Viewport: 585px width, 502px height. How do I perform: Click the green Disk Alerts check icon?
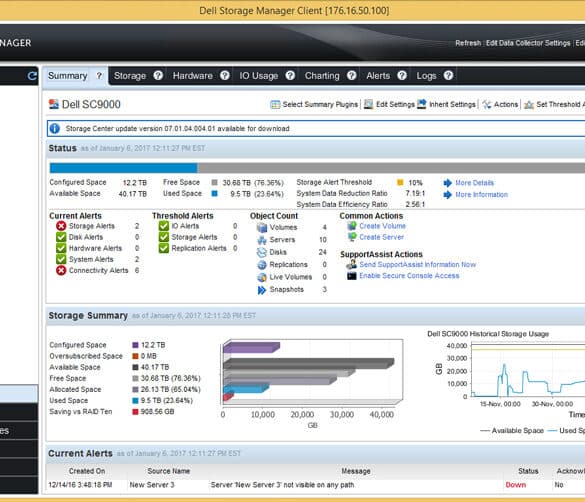coord(61,237)
